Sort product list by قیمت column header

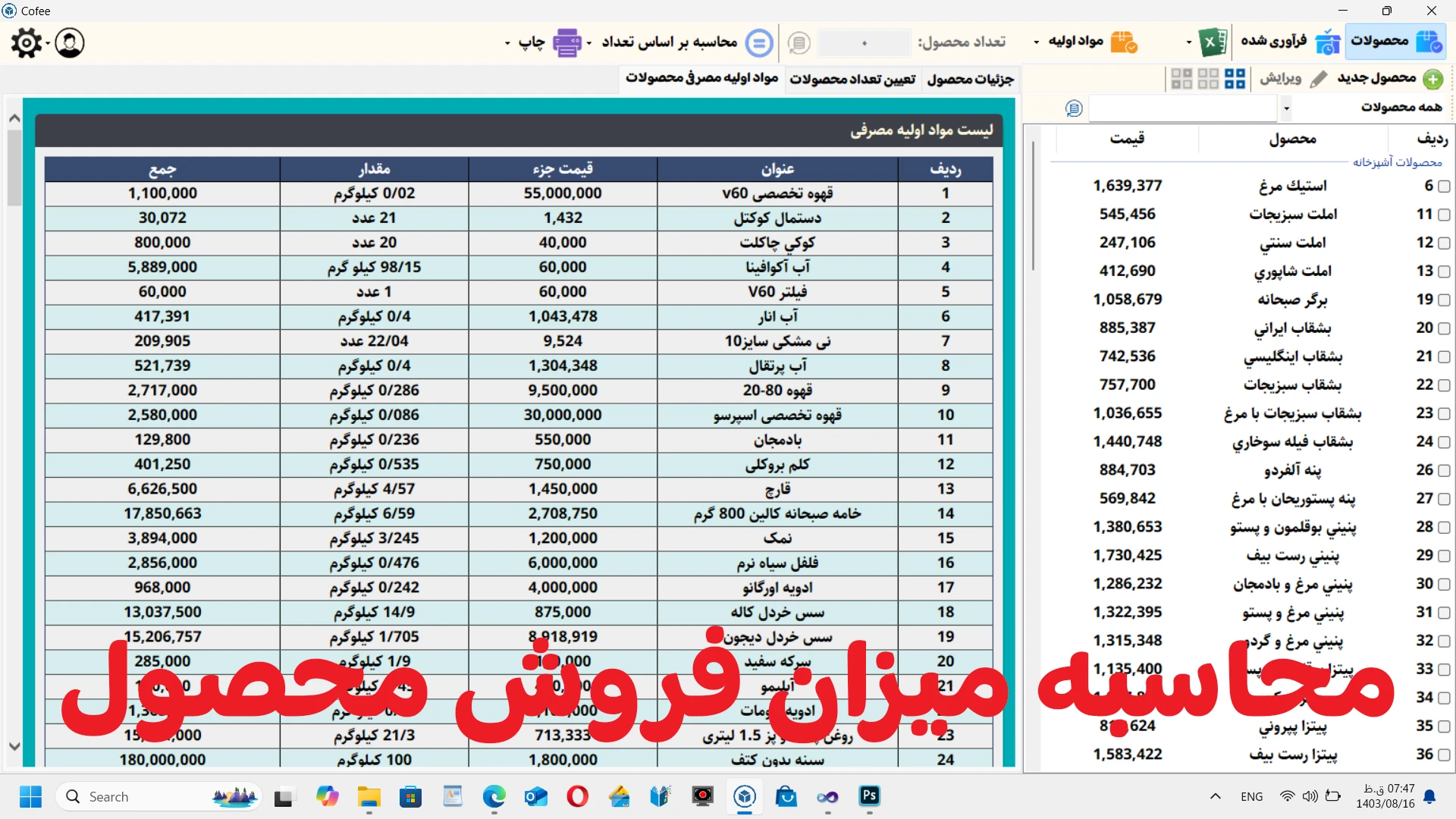[1127, 138]
